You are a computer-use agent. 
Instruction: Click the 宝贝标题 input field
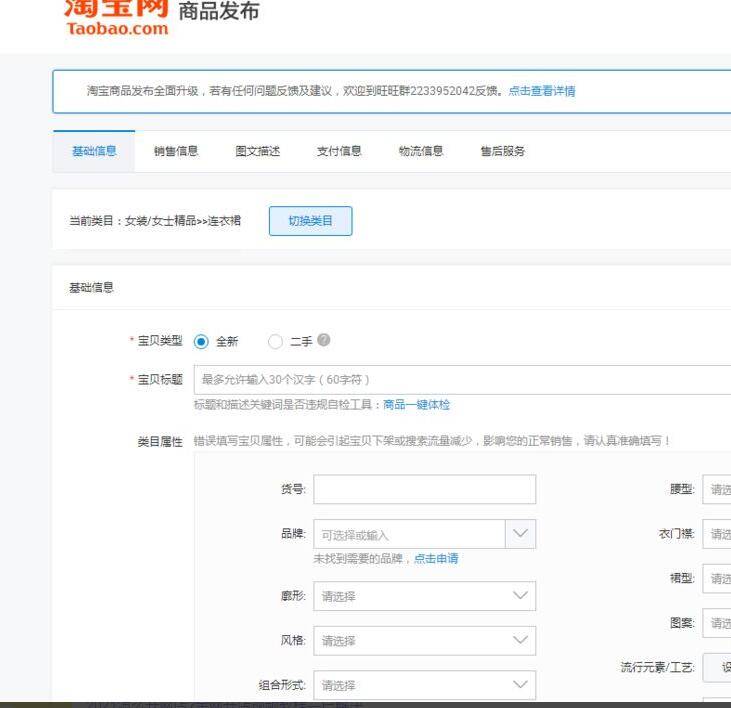[462, 380]
